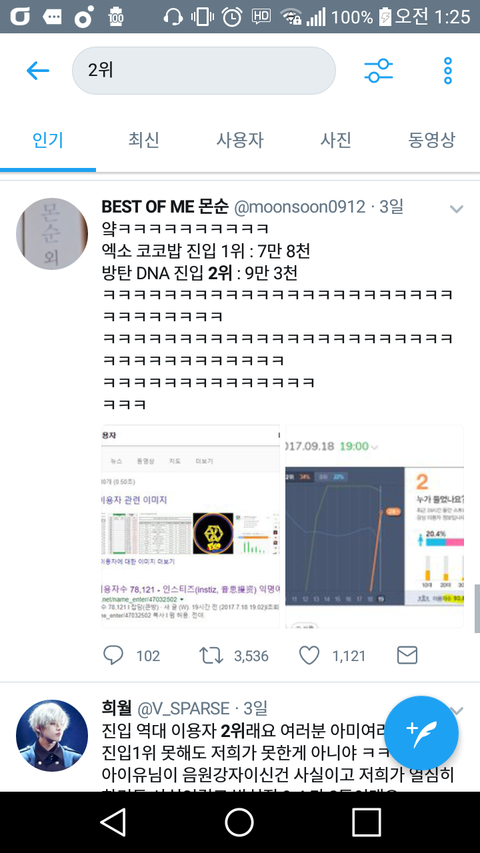Tap the back arrow icon
This screenshot has width=480, height=853.
coord(38,71)
